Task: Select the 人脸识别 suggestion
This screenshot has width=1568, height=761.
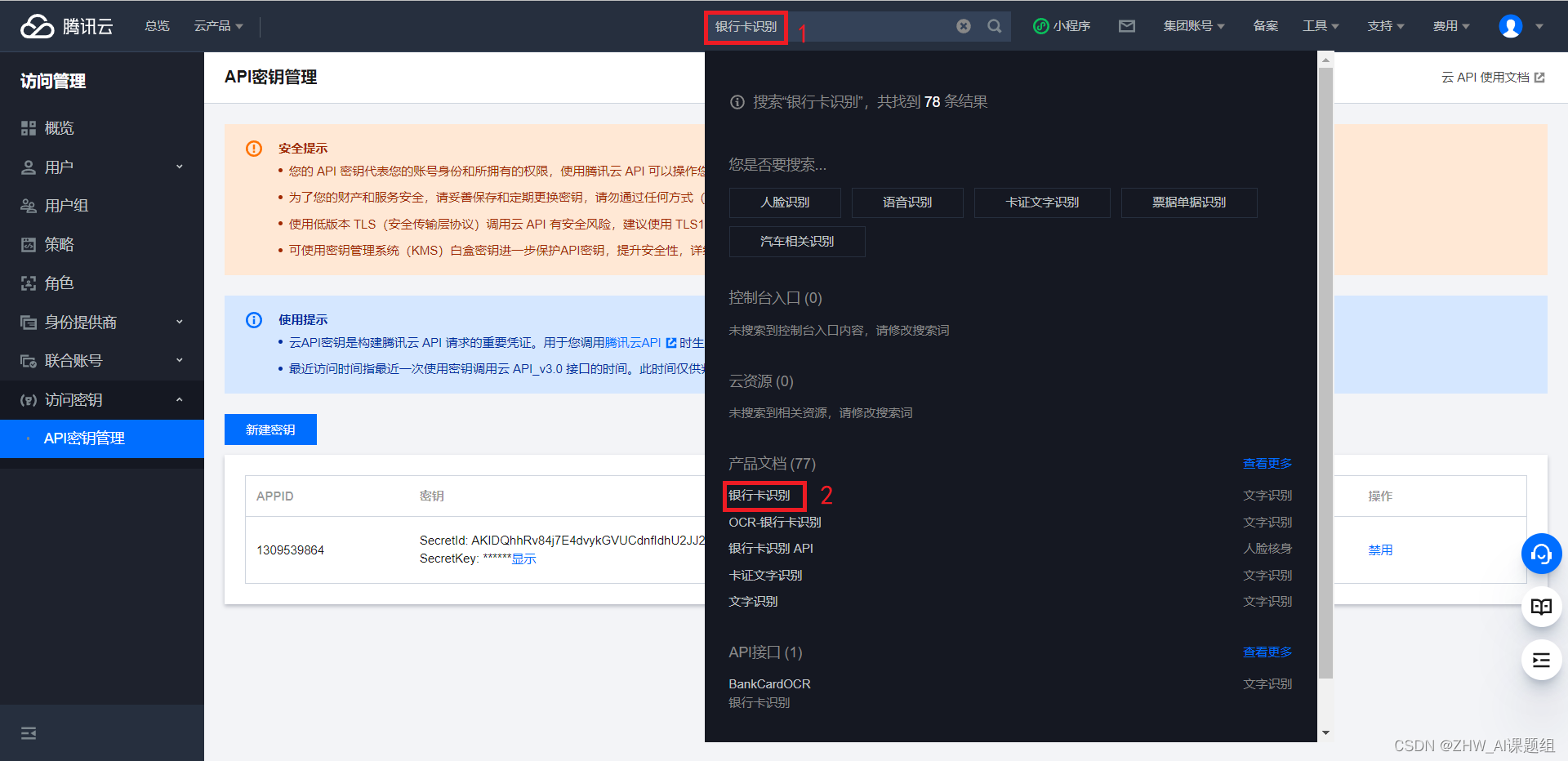Action: (785, 202)
